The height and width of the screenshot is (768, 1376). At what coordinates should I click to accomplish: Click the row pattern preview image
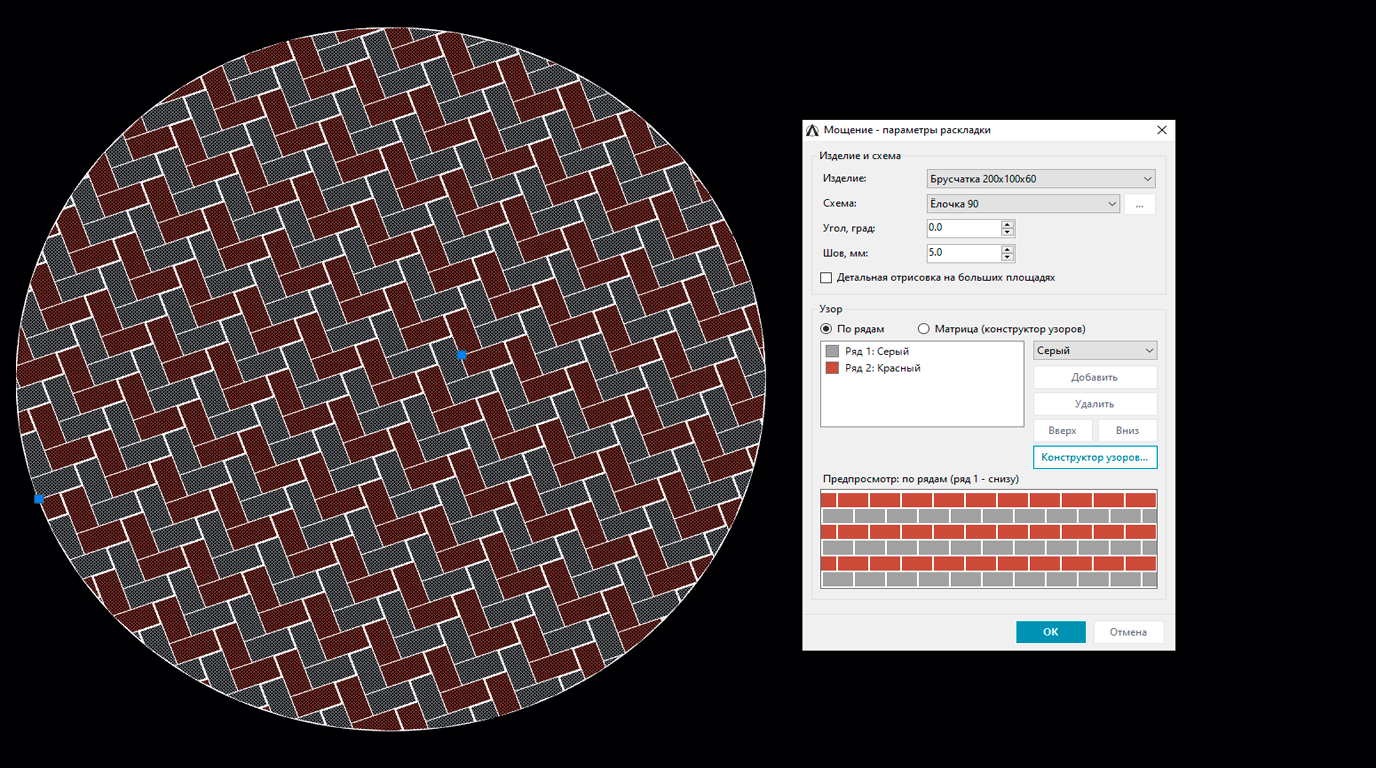pos(989,539)
